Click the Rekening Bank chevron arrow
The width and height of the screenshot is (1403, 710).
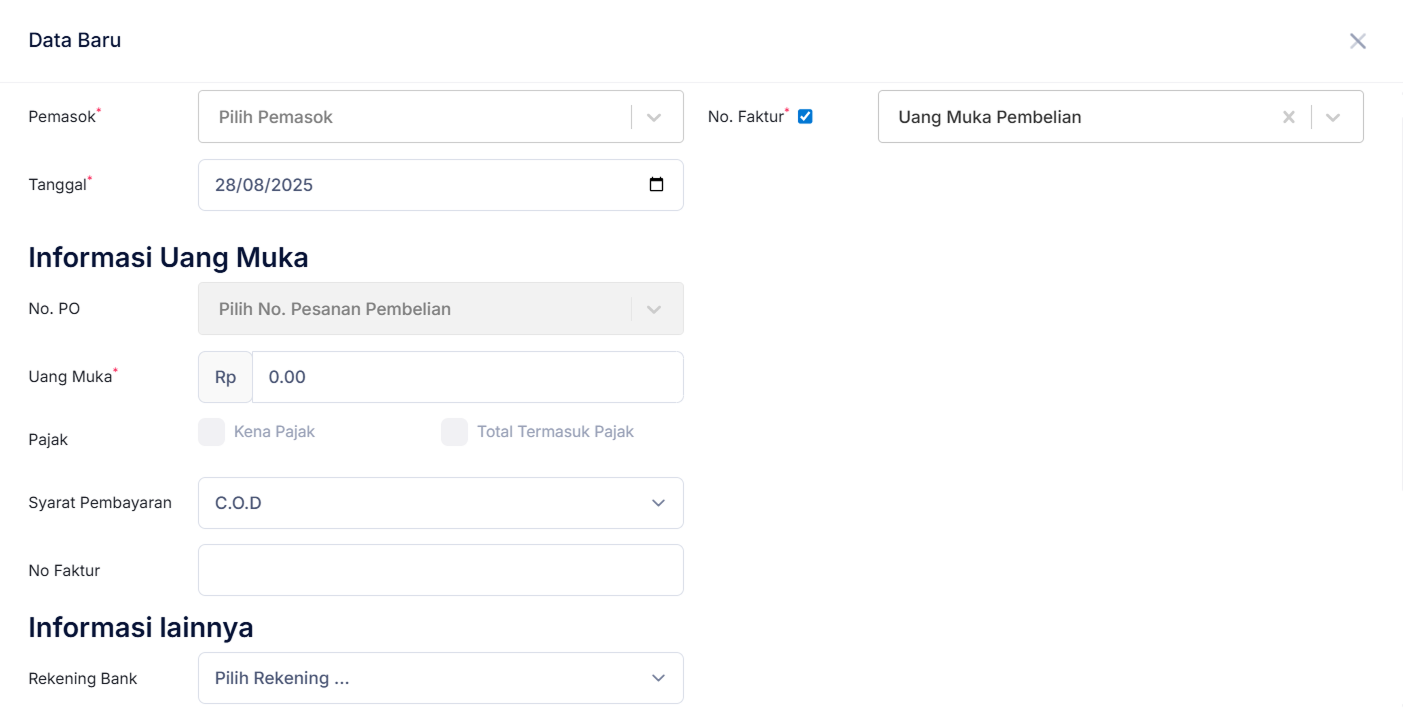658,678
